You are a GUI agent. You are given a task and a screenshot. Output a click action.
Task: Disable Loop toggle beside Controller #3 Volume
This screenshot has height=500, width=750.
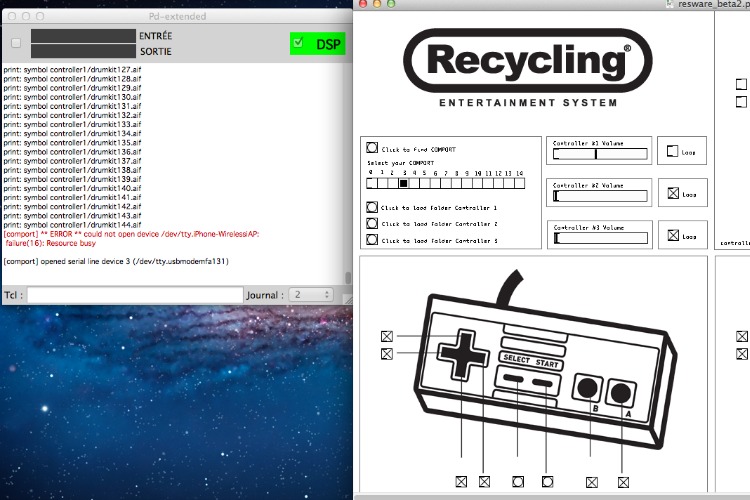[673, 235]
